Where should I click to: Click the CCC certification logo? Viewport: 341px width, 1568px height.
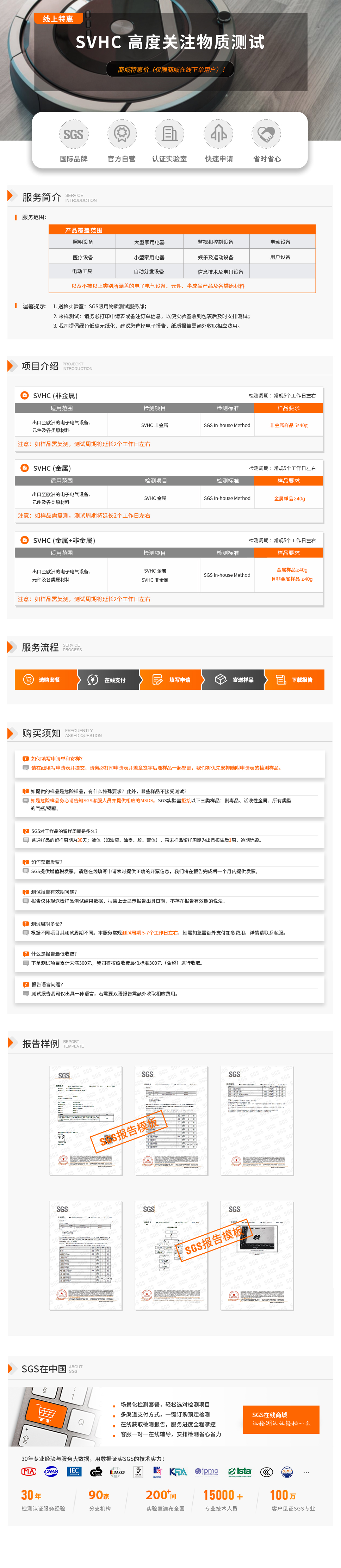267,1472
